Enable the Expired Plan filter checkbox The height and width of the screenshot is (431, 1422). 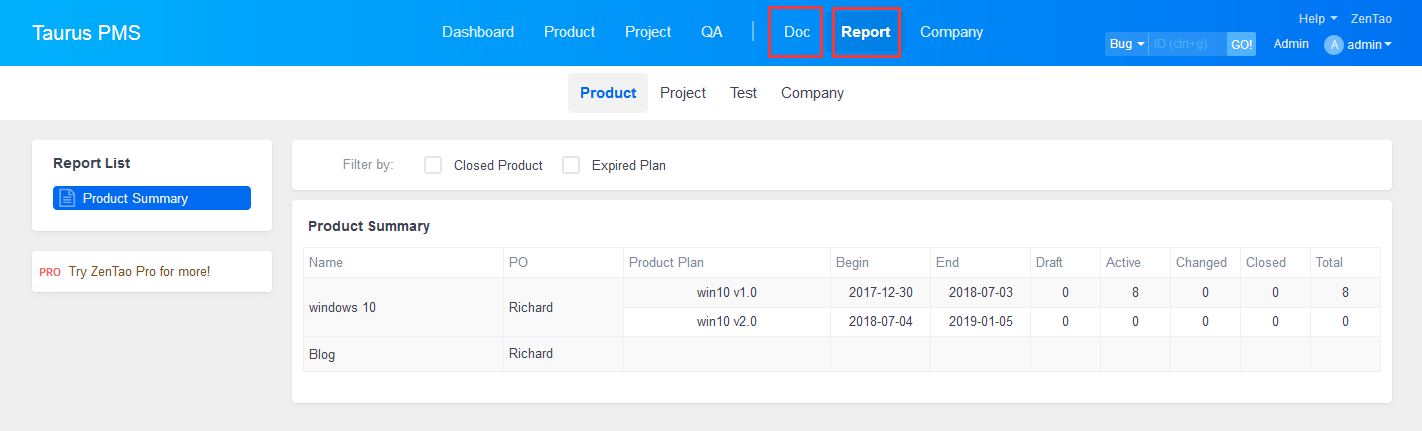[571, 165]
